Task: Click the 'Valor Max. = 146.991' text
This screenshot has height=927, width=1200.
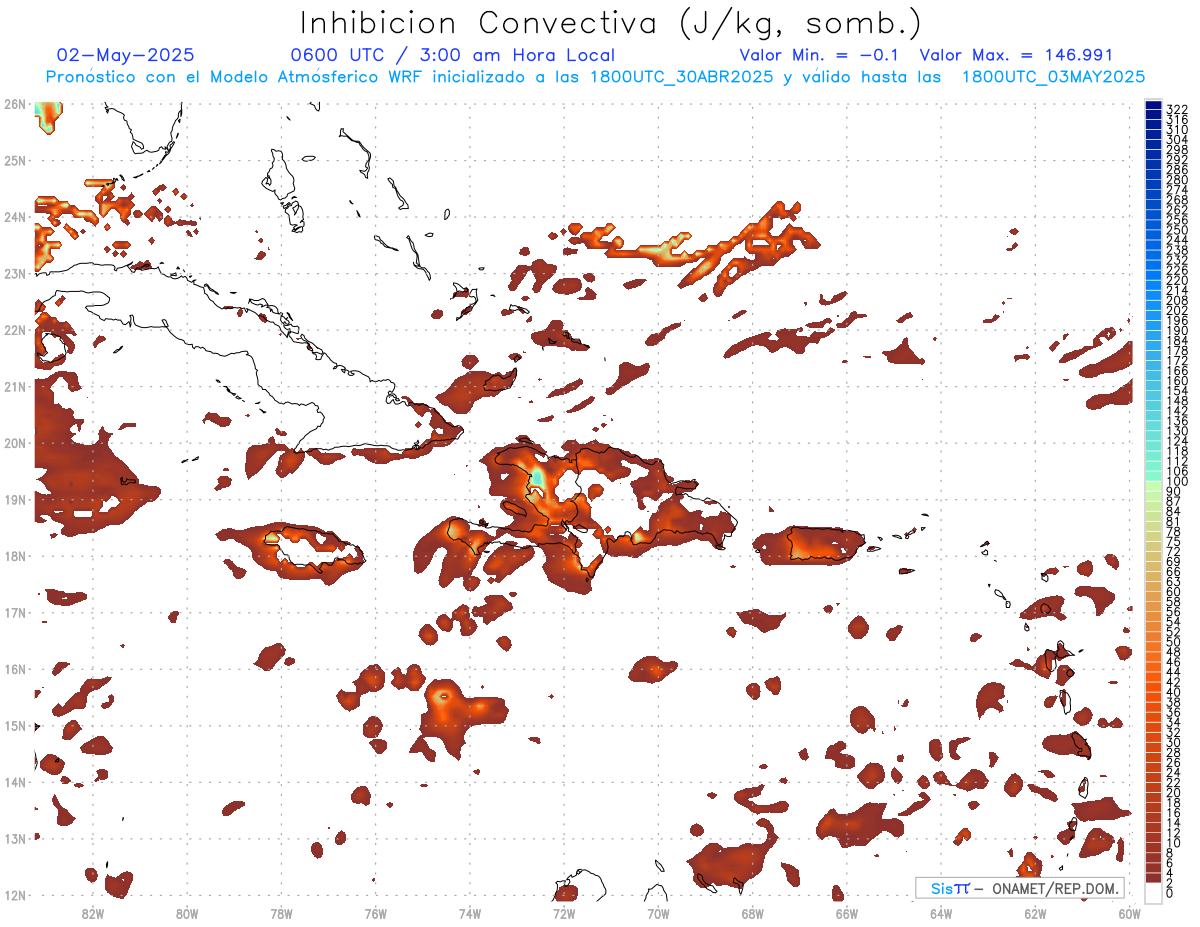Action: coord(1016,55)
